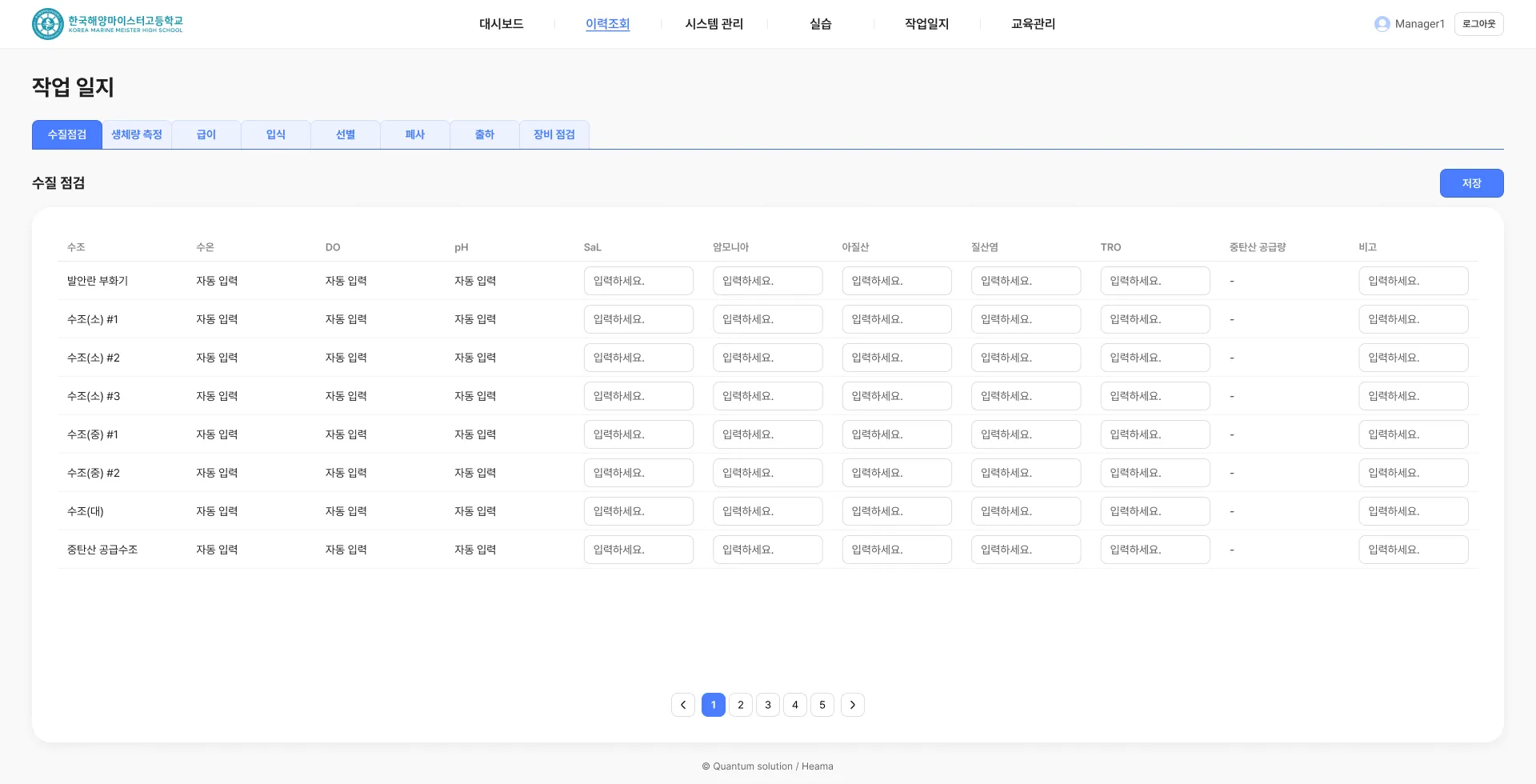Click 자동 입력 under pH for 수조(소) #3
1536x784 pixels.
475,396
